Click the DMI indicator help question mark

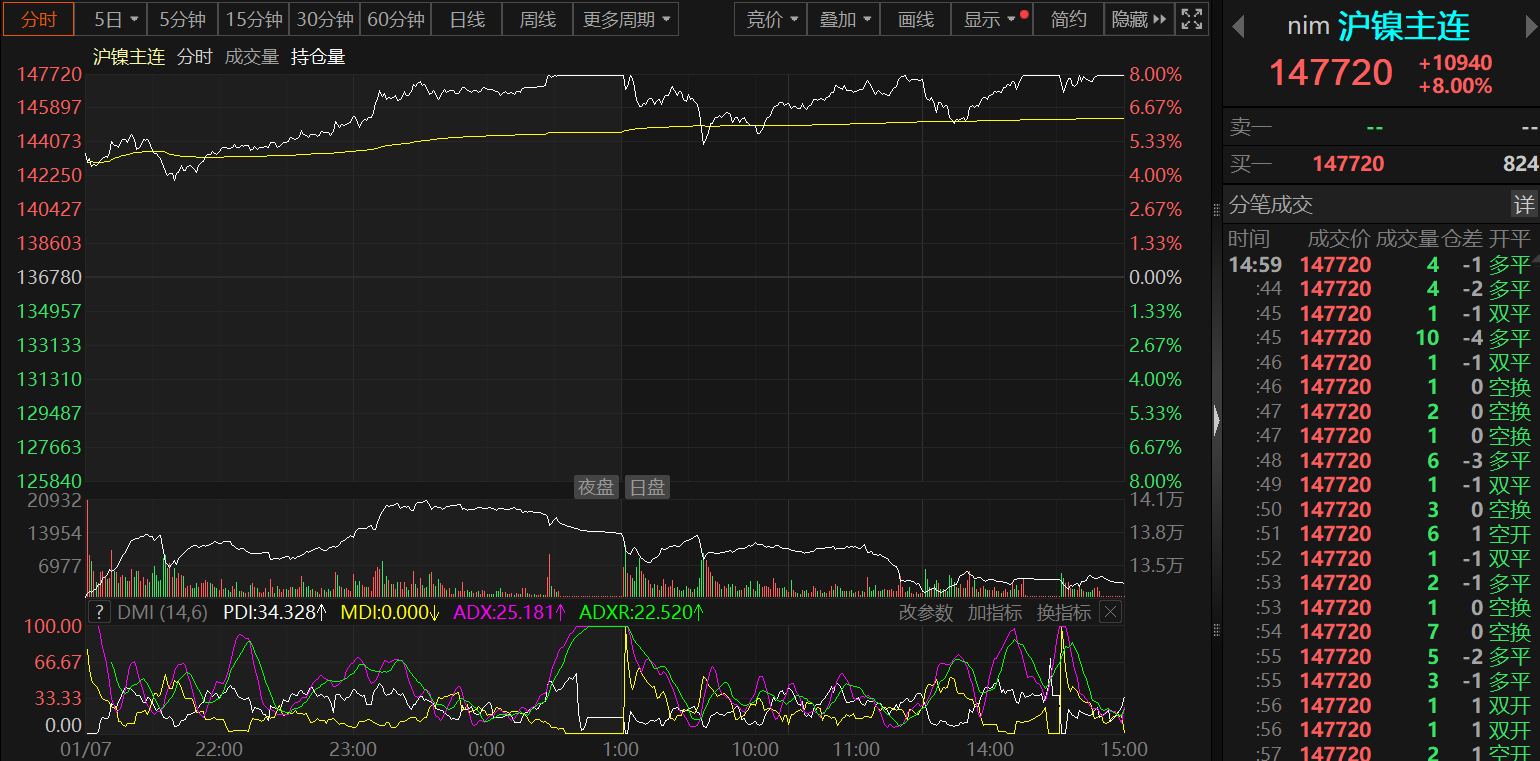click(x=99, y=612)
